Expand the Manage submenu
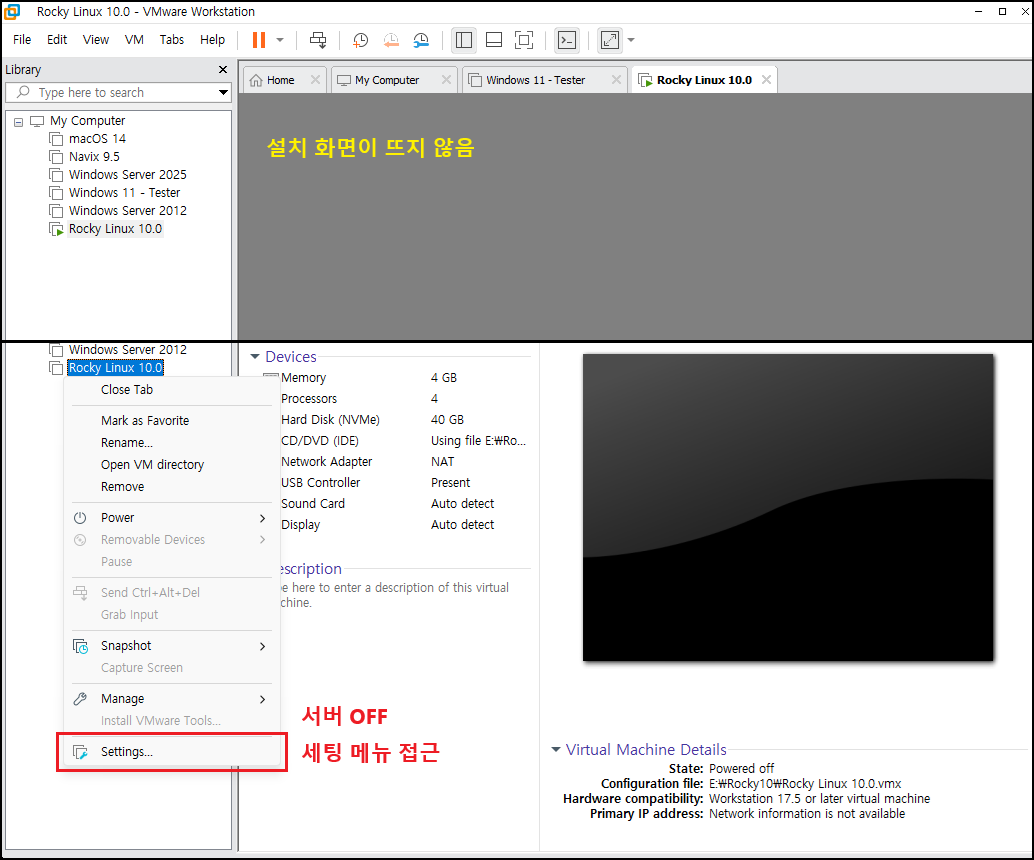Image resolution: width=1034 pixels, height=860 pixels. [171, 699]
